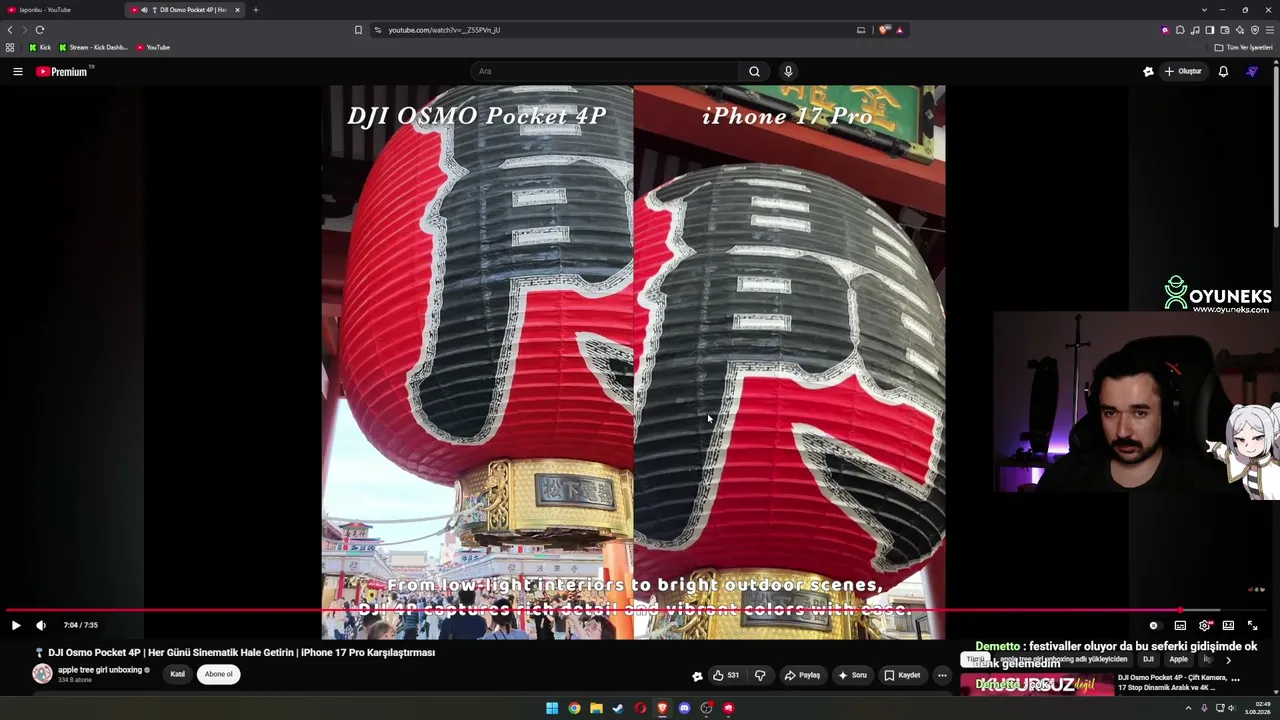Viewport: 1280px width, 720px height.
Task: Open the Stream - Kick Dashboard bookmark
Action: pos(94,47)
